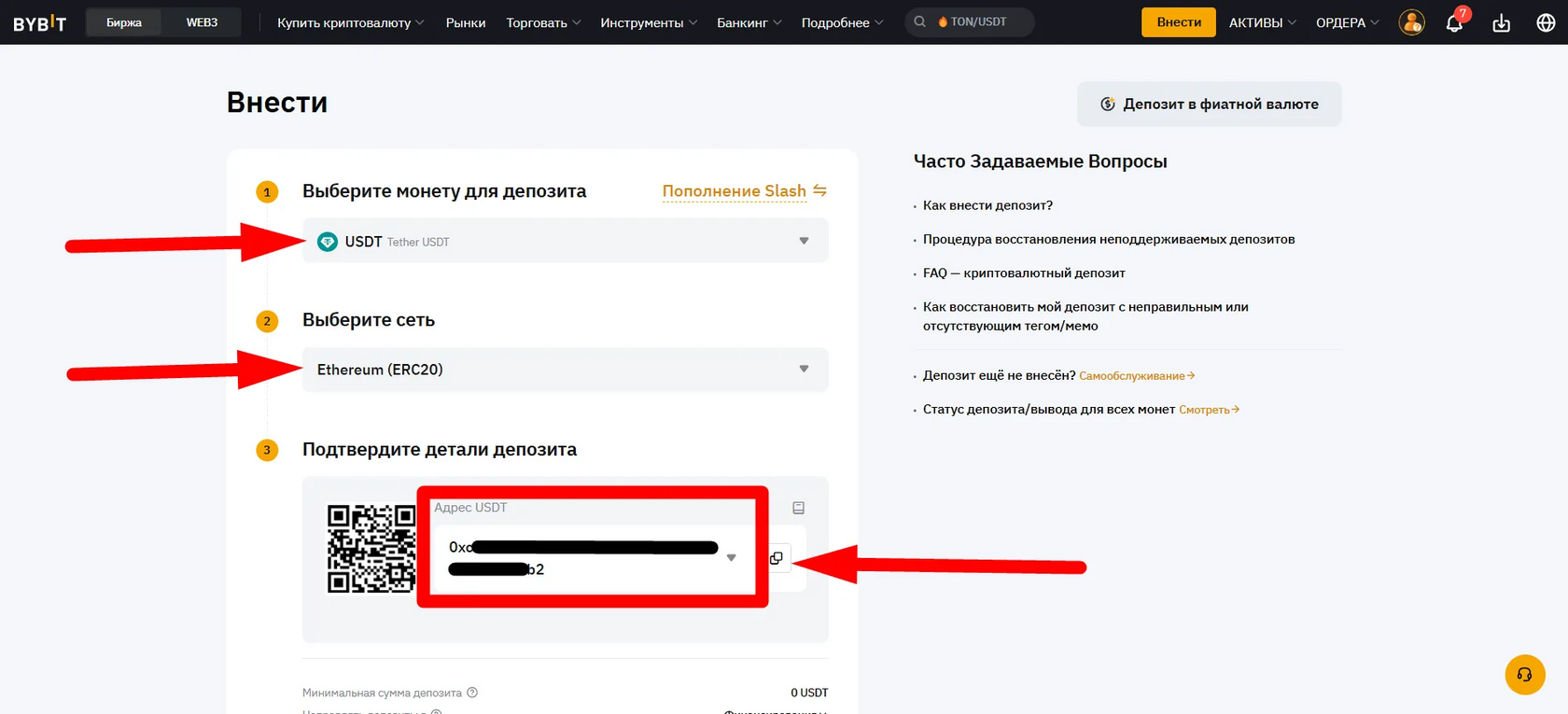Open the notifications bell

coord(1454,22)
